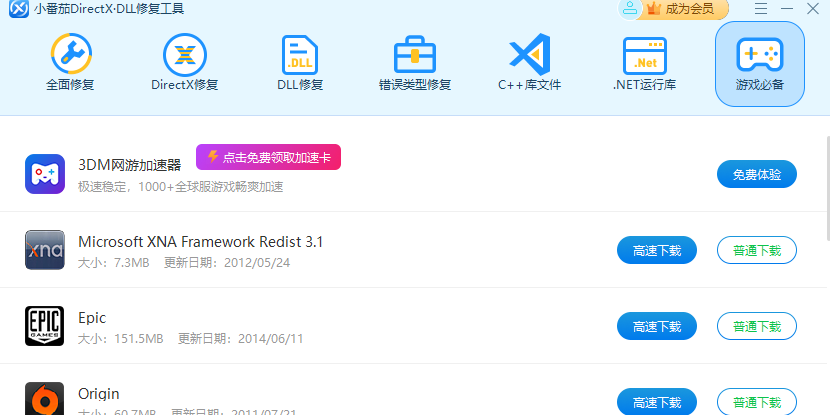The height and width of the screenshot is (415, 830).
Task: Click the 大小 151.5MB size text
Action: click(x=121, y=339)
